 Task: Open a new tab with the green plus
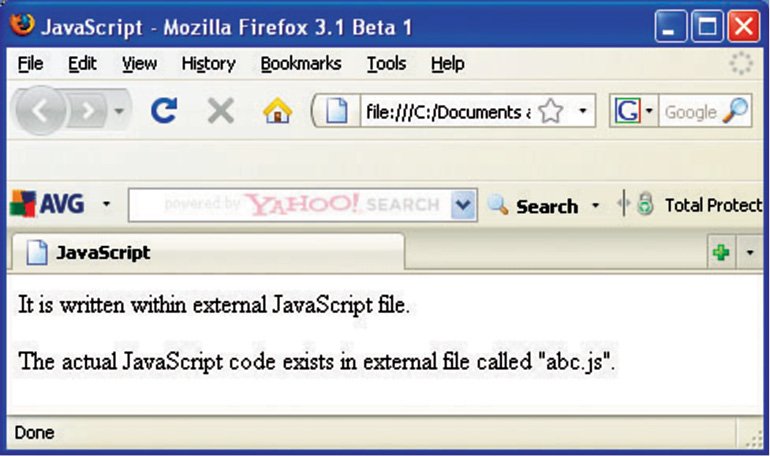point(721,253)
